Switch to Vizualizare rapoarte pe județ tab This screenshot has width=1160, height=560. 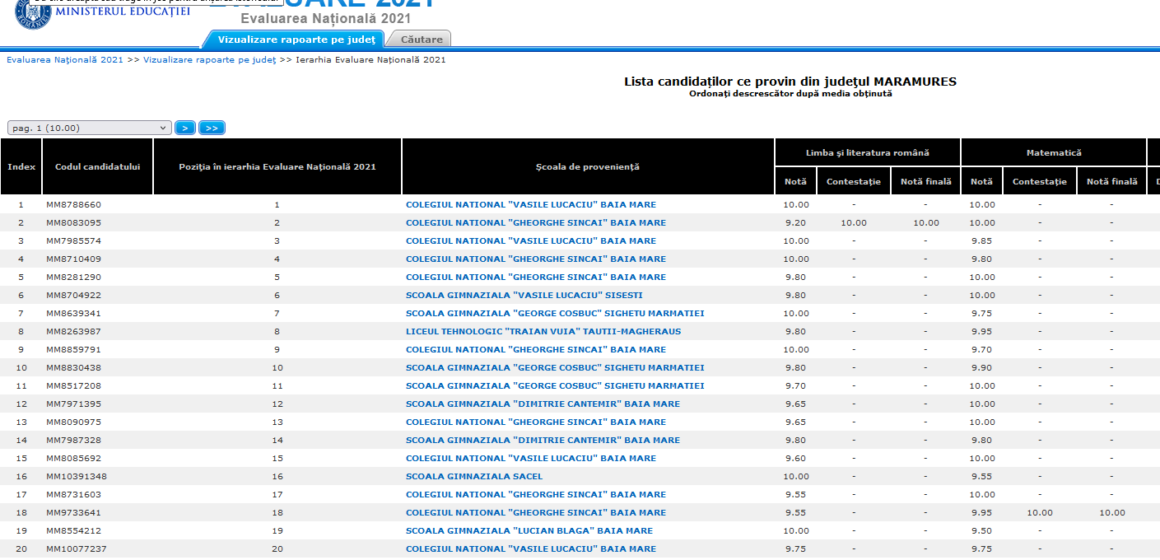[297, 39]
